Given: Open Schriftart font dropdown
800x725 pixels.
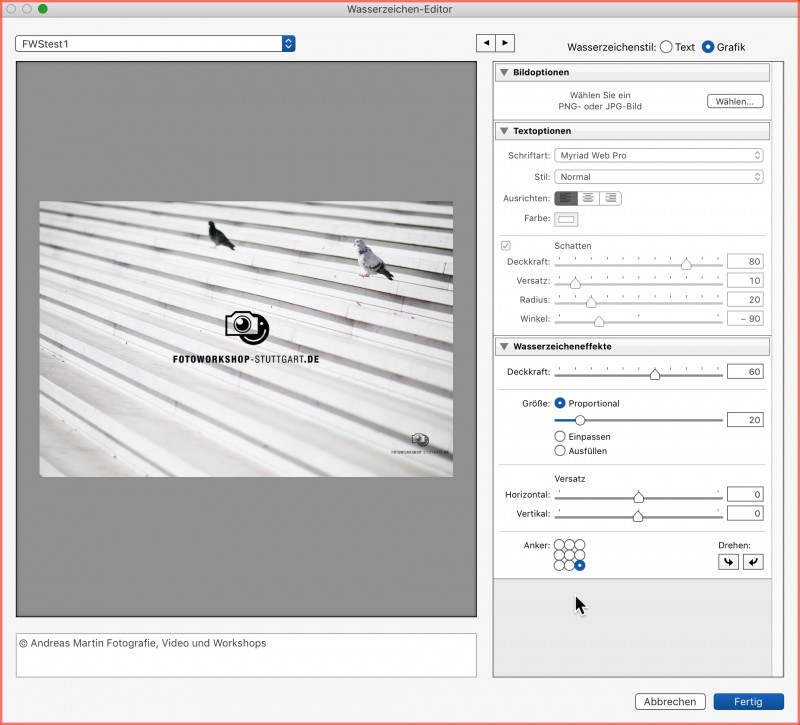Looking at the screenshot, I should pyautogui.click(x=659, y=155).
